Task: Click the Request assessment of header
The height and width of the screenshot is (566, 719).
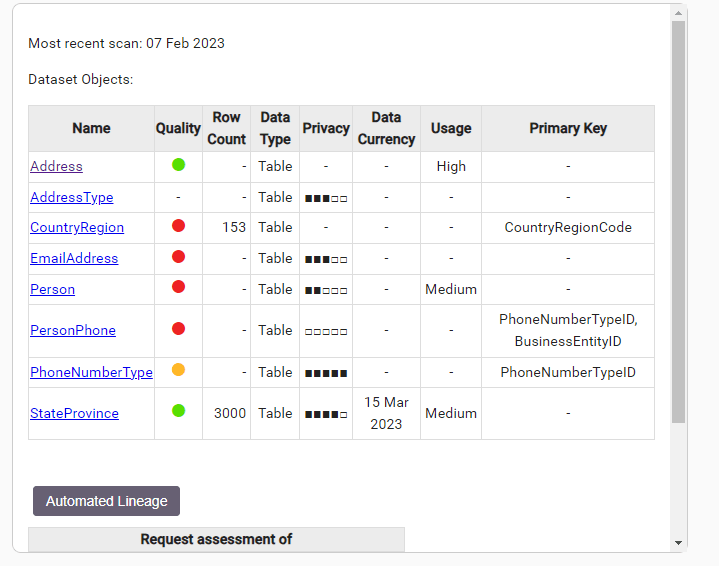Action: (216, 539)
